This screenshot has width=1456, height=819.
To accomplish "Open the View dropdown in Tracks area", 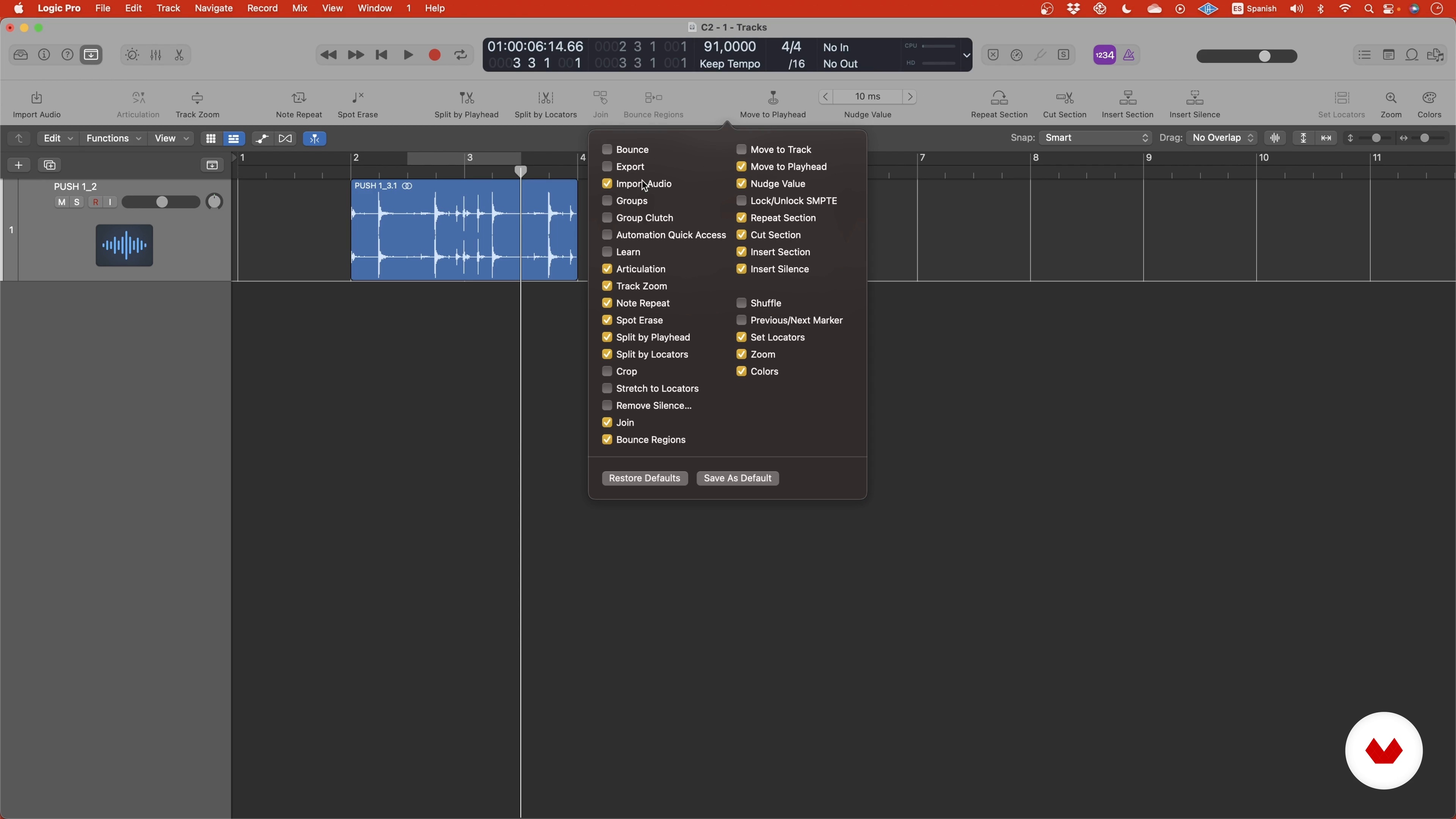I will tap(171, 138).
